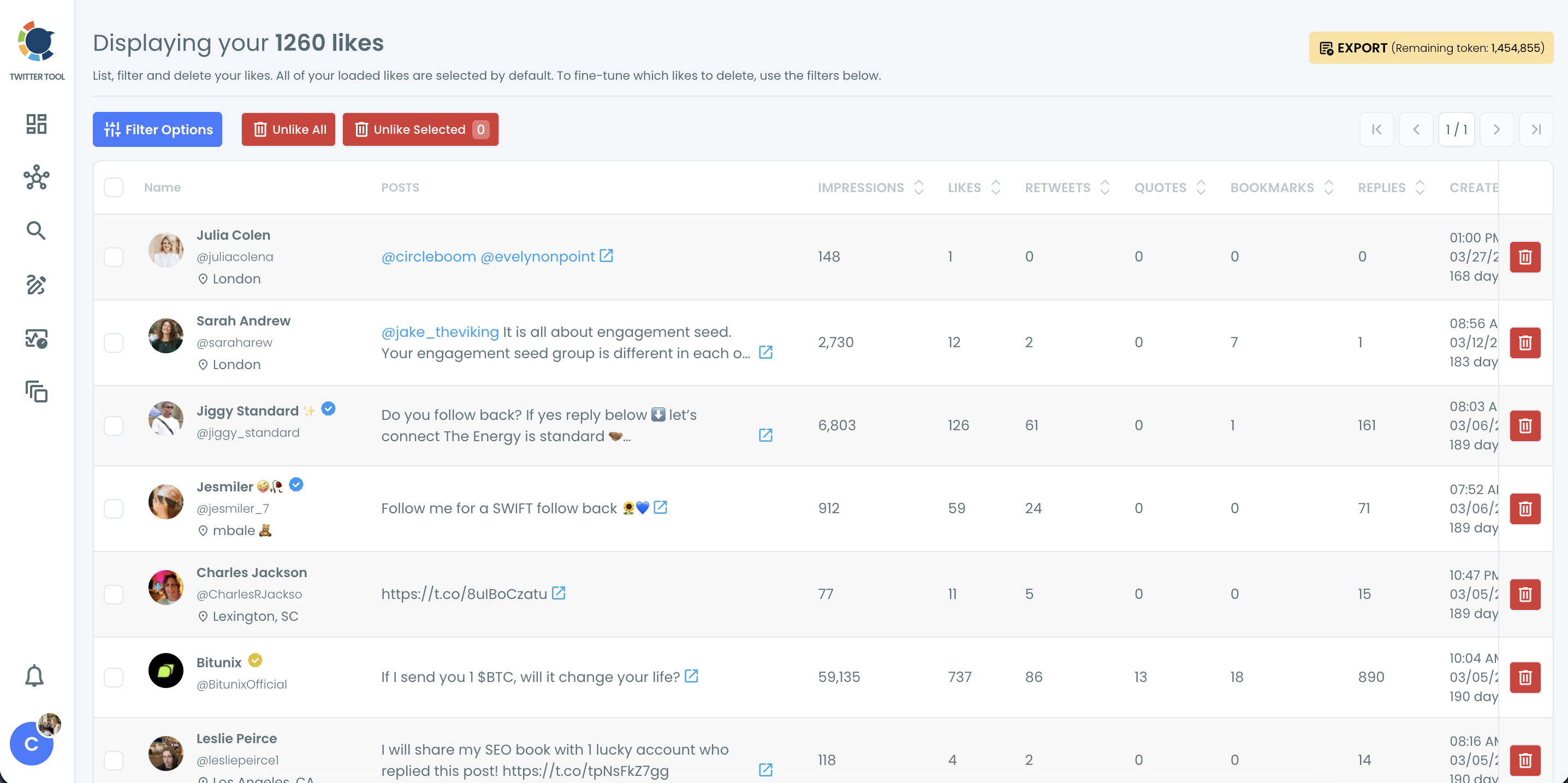
Task: Click the handle @BitunixOfficial
Action: coord(242,684)
